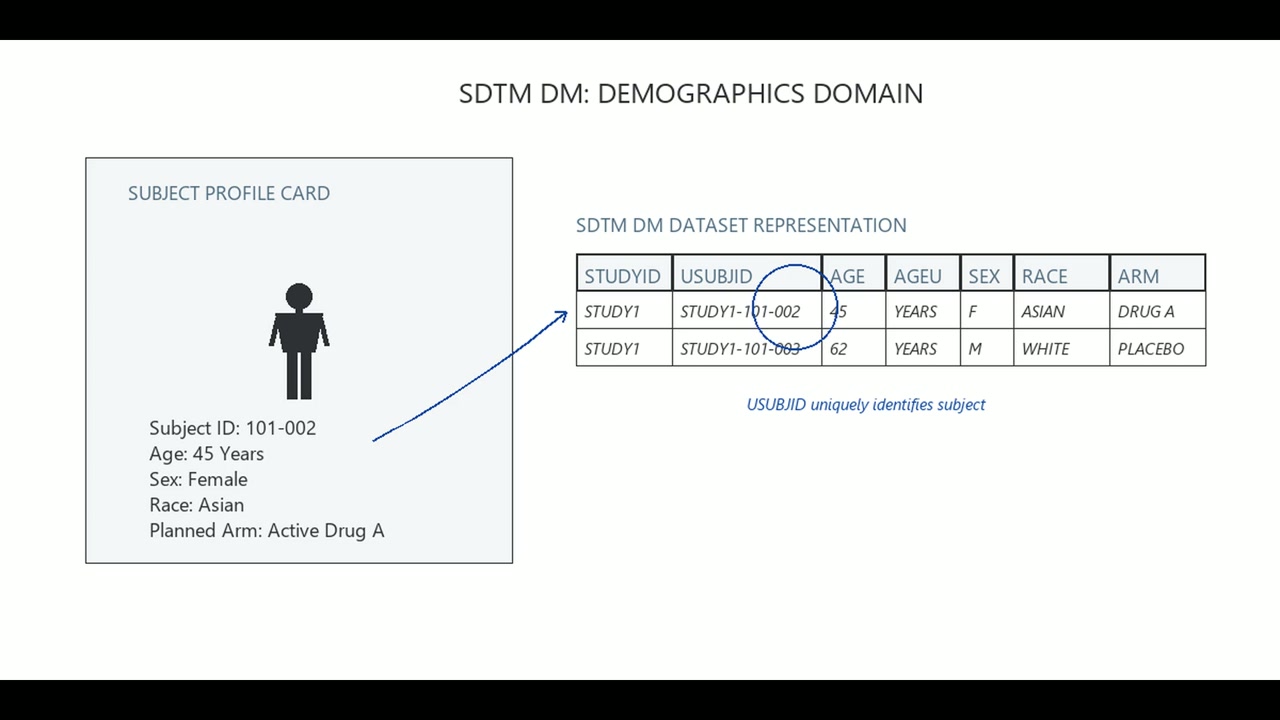Click the STUDYID column header

[x=624, y=274]
